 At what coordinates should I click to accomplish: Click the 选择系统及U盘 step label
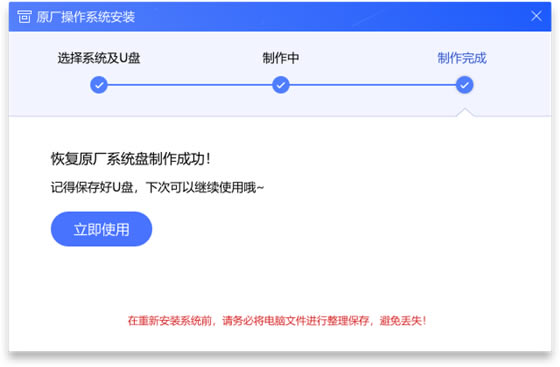(x=99, y=58)
